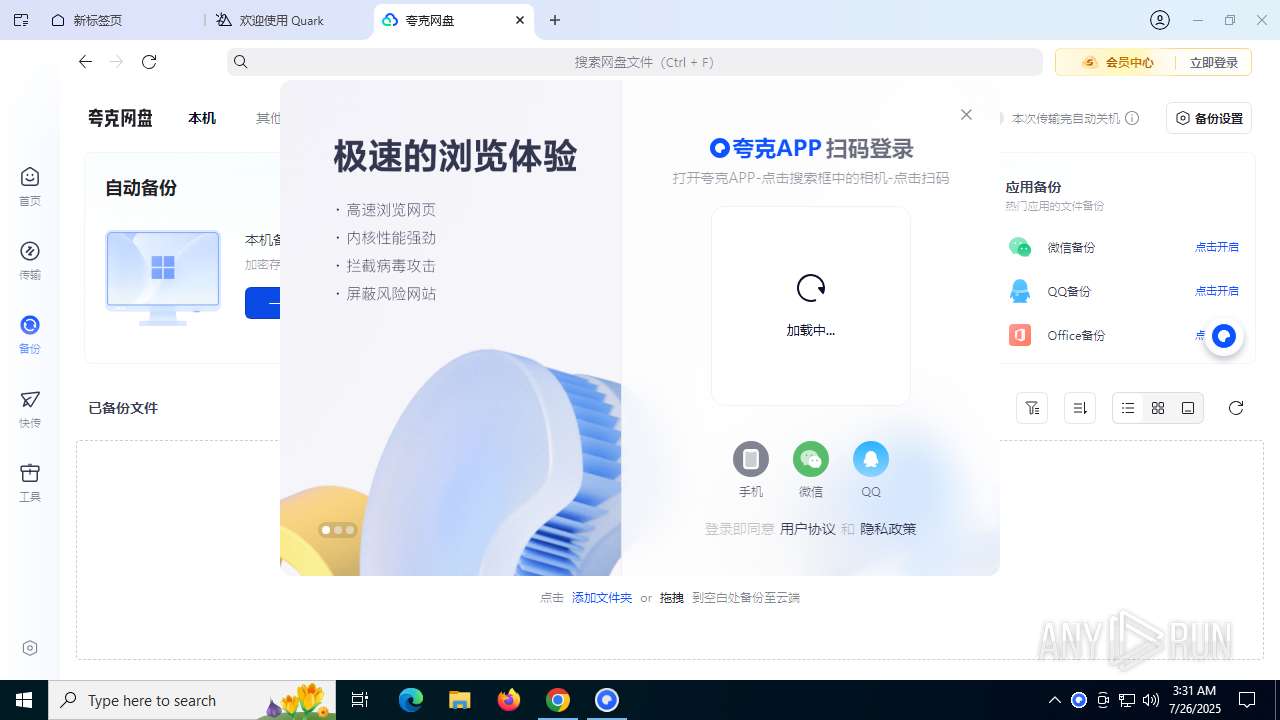Click info icon beside 本次传输完自动关机
1280x720 pixels.
coord(1132,118)
